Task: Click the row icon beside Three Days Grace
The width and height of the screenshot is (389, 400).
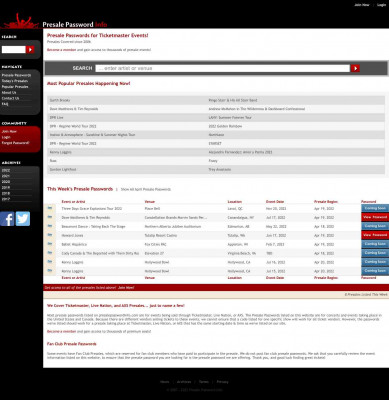Action: pos(50,208)
